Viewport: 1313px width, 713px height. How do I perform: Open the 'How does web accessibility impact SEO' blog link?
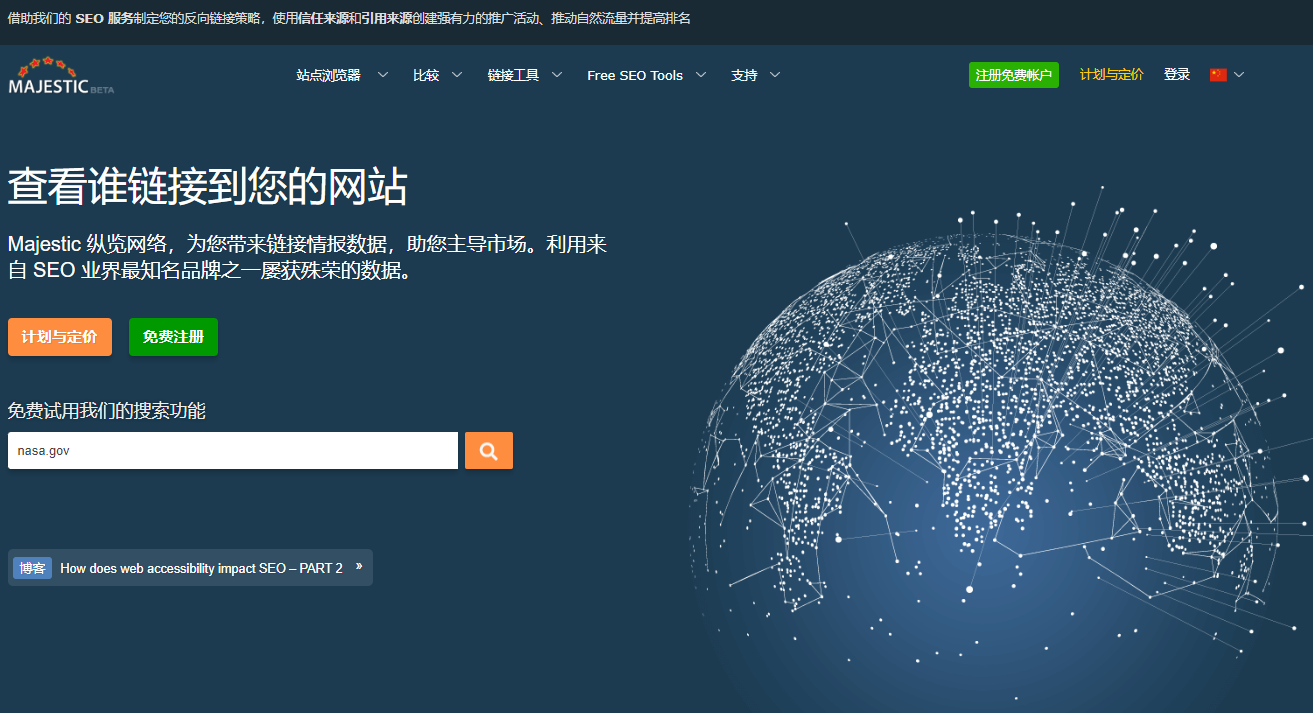[201, 568]
